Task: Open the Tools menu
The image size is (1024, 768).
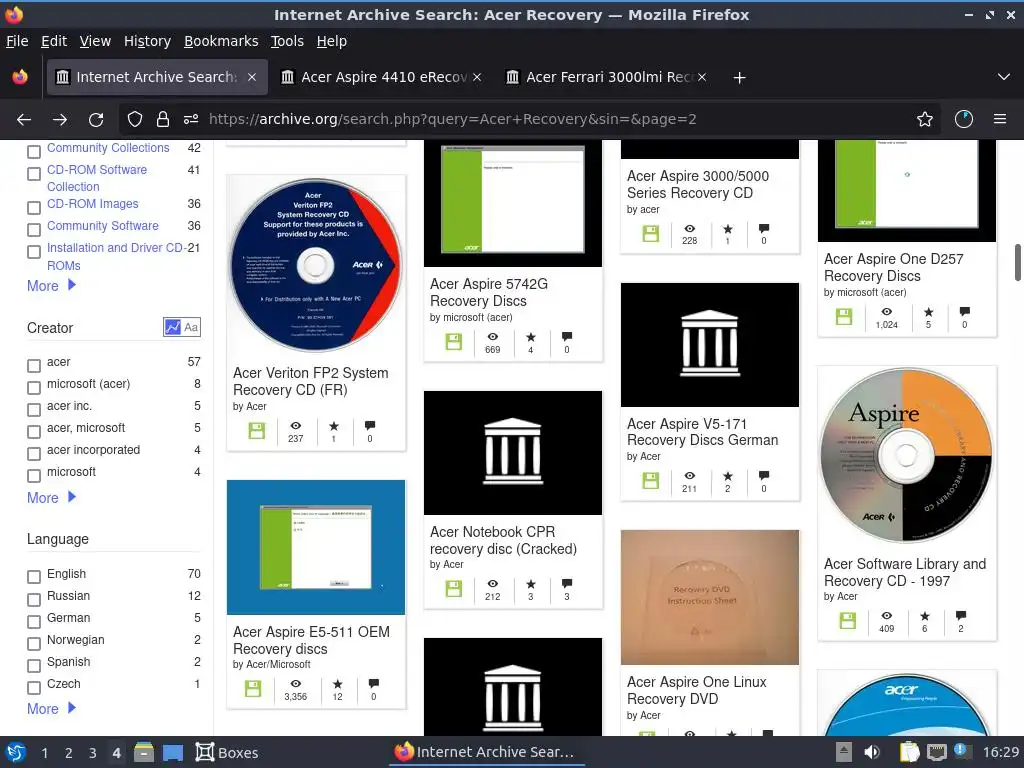Action: point(287,41)
